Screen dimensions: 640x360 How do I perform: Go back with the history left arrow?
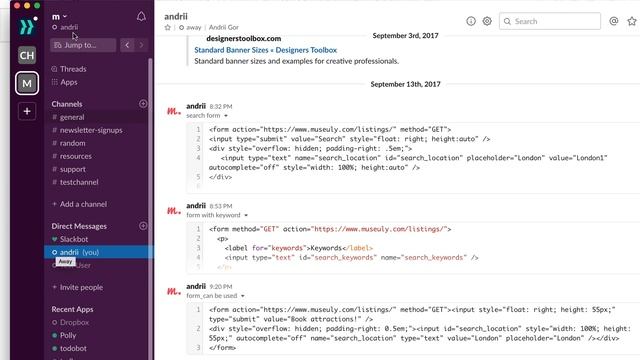point(127,45)
